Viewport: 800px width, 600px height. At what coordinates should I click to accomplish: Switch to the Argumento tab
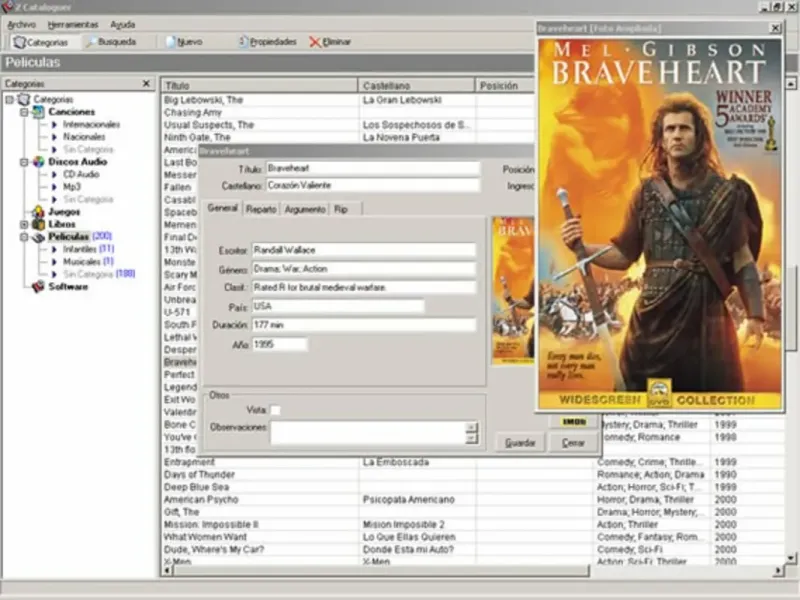[x=304, y=209]
